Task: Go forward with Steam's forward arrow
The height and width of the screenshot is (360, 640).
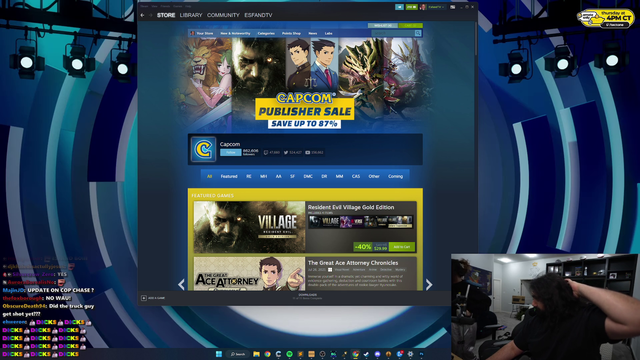Action: click(150, 15)
